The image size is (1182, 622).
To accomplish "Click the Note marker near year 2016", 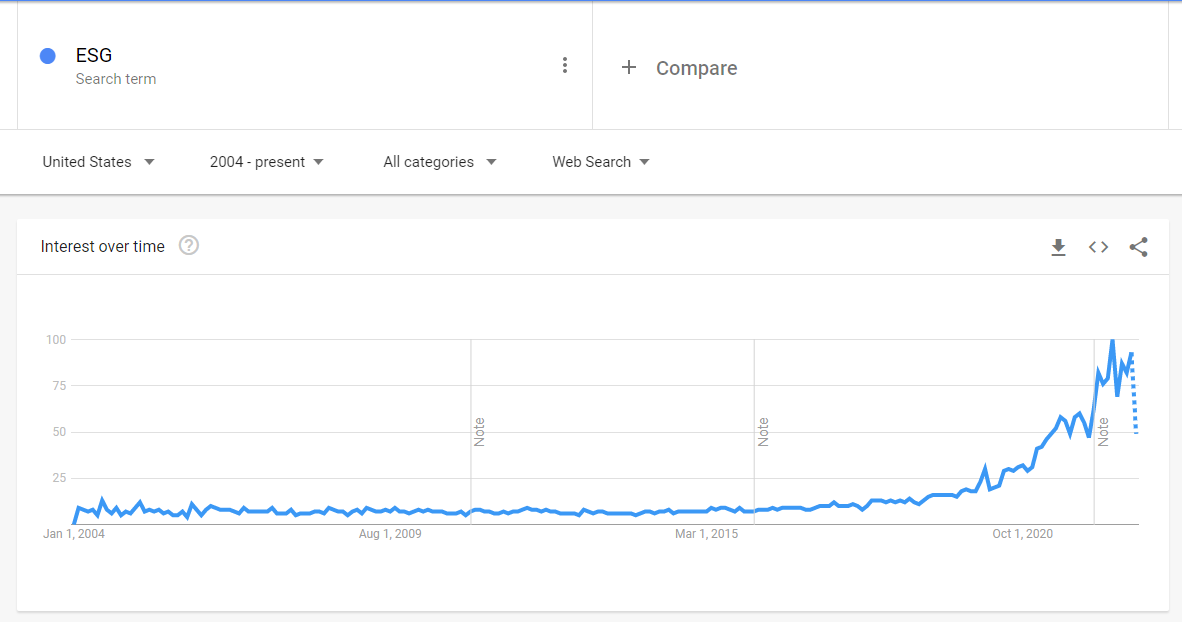I will point(763,432).
